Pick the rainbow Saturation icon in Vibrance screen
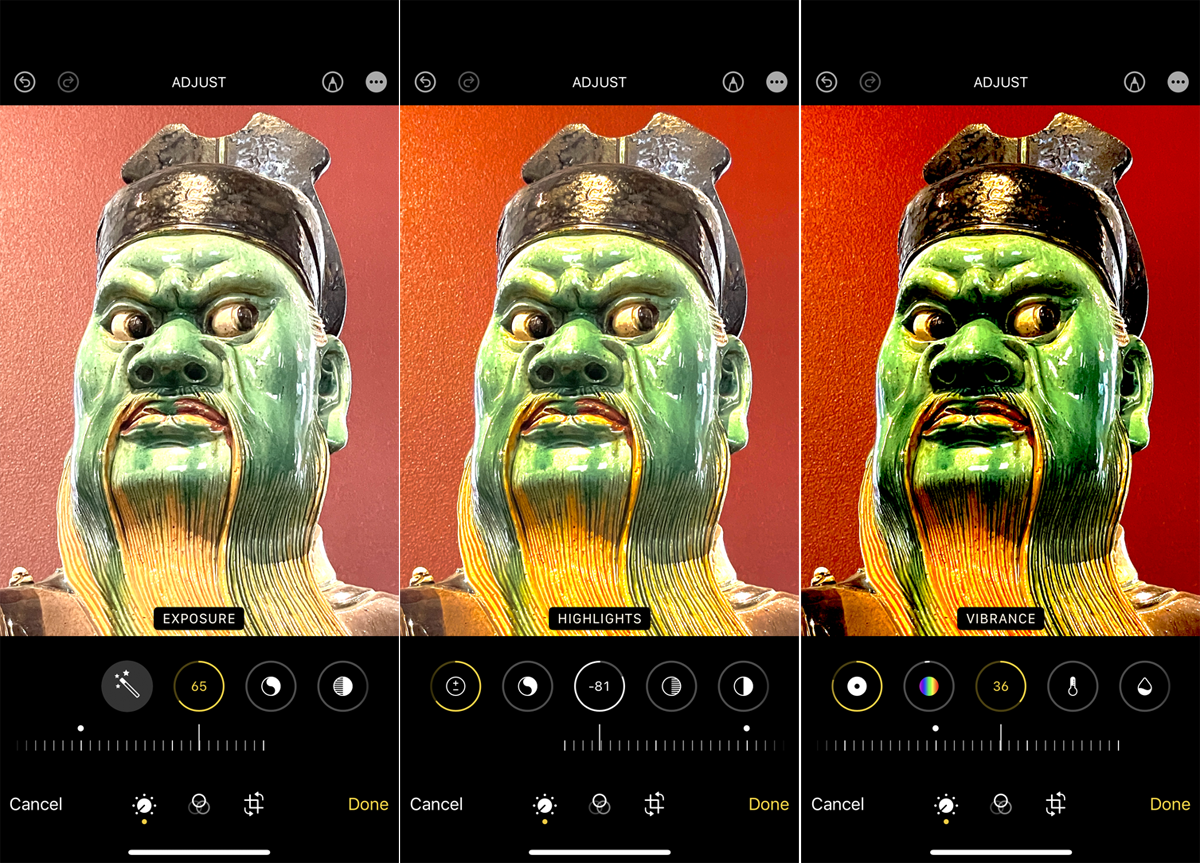This screenshot has height=863, width=1200. click(929, 686)
